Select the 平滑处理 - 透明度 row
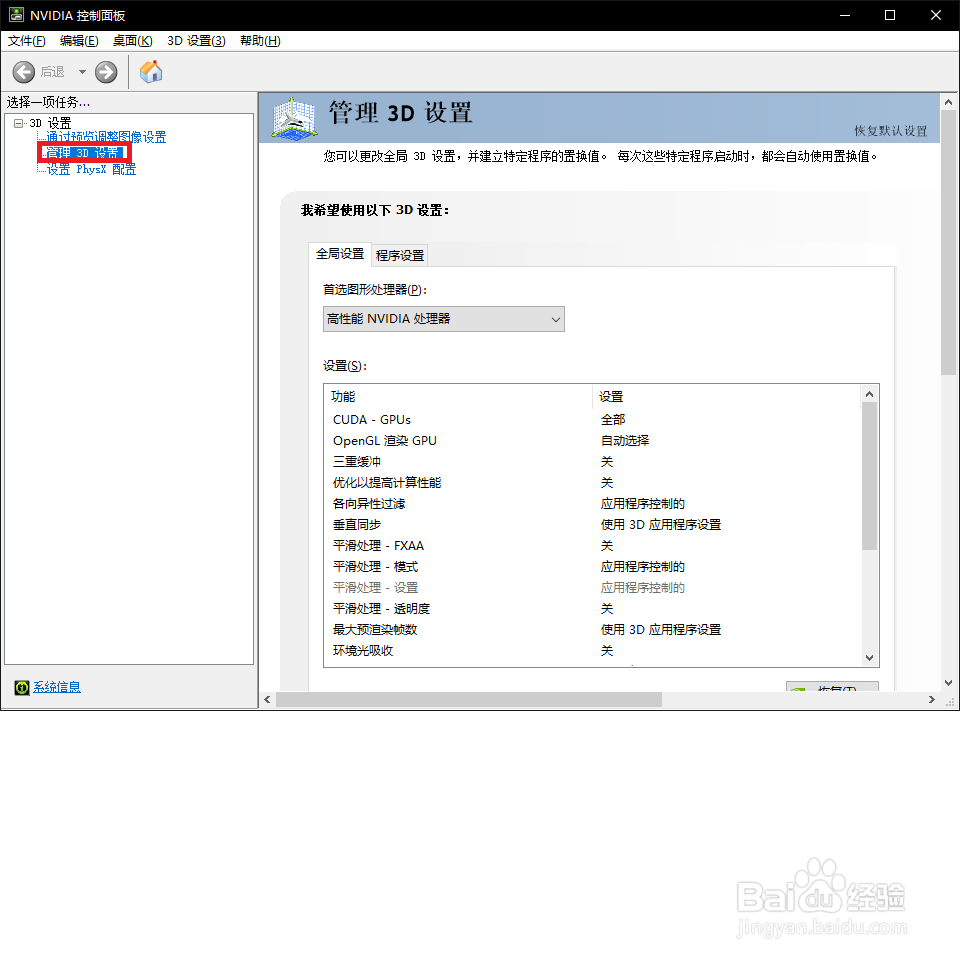Screen dimensions: 960x960 (x=593, y=609)
